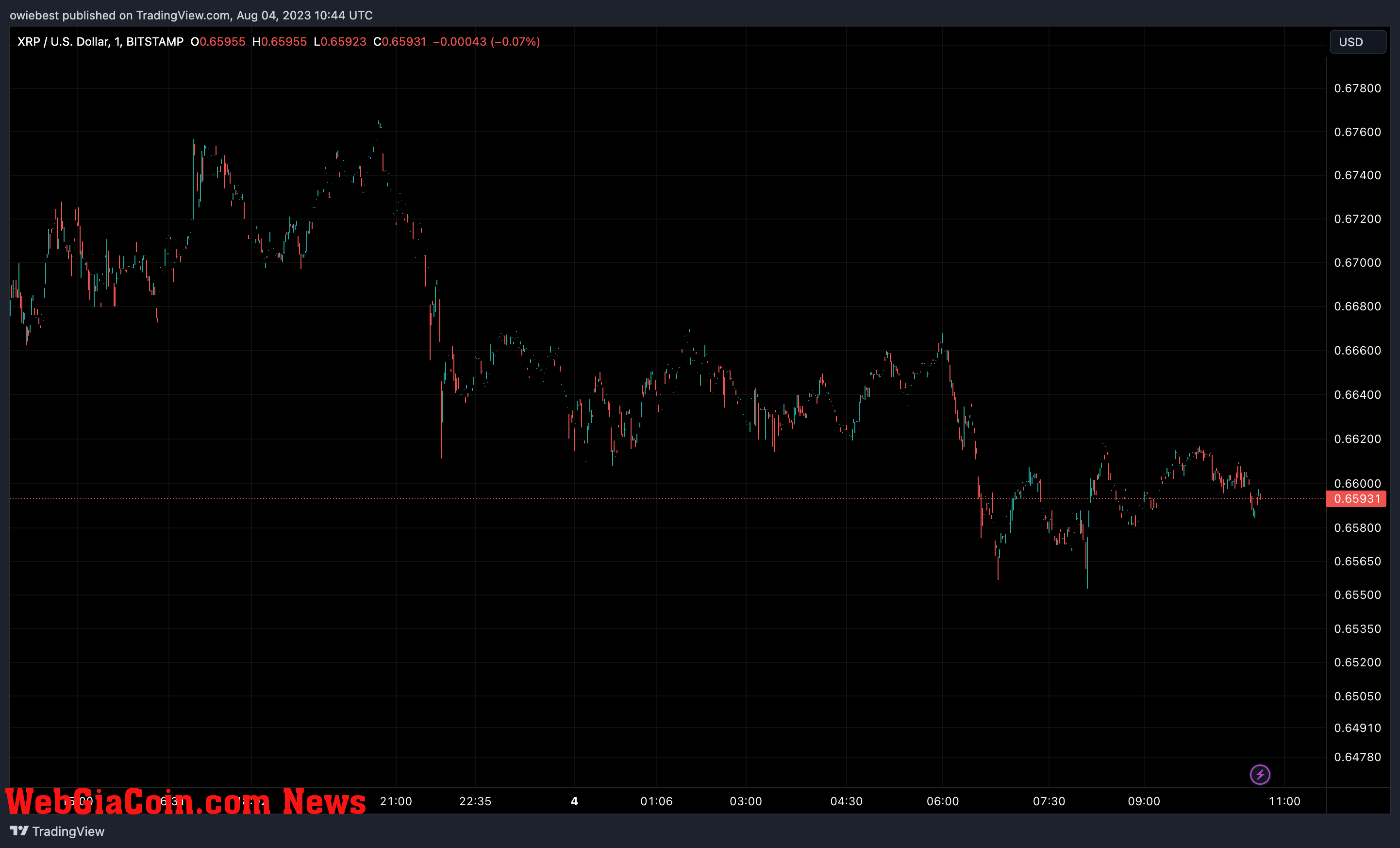Click the 11:00 time axis label

tap(1284, 801)
